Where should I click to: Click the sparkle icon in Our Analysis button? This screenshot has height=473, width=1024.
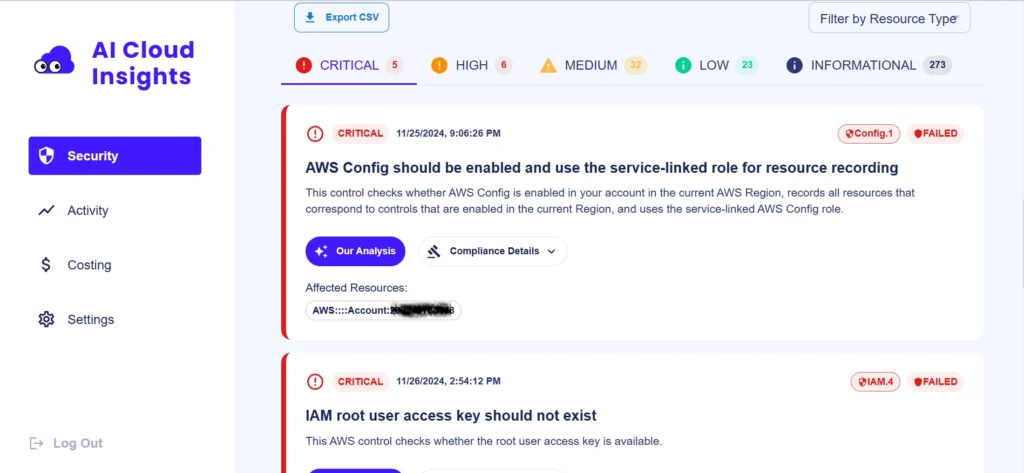(321, 251)
